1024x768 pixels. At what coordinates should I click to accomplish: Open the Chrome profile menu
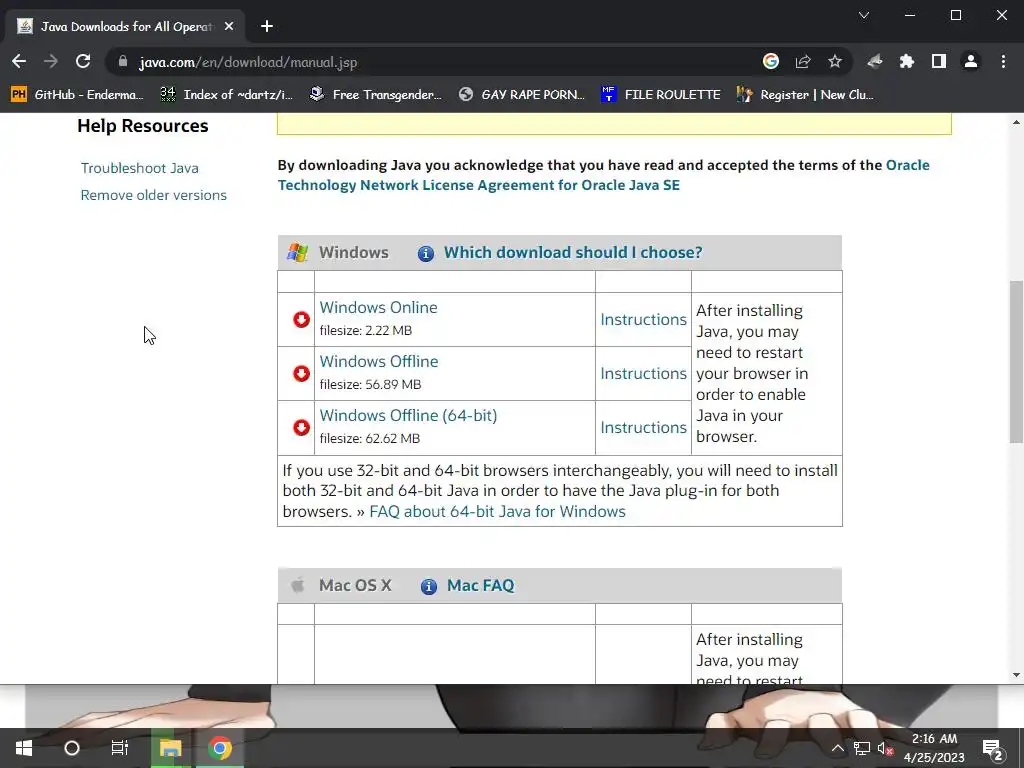click(970, 61)
